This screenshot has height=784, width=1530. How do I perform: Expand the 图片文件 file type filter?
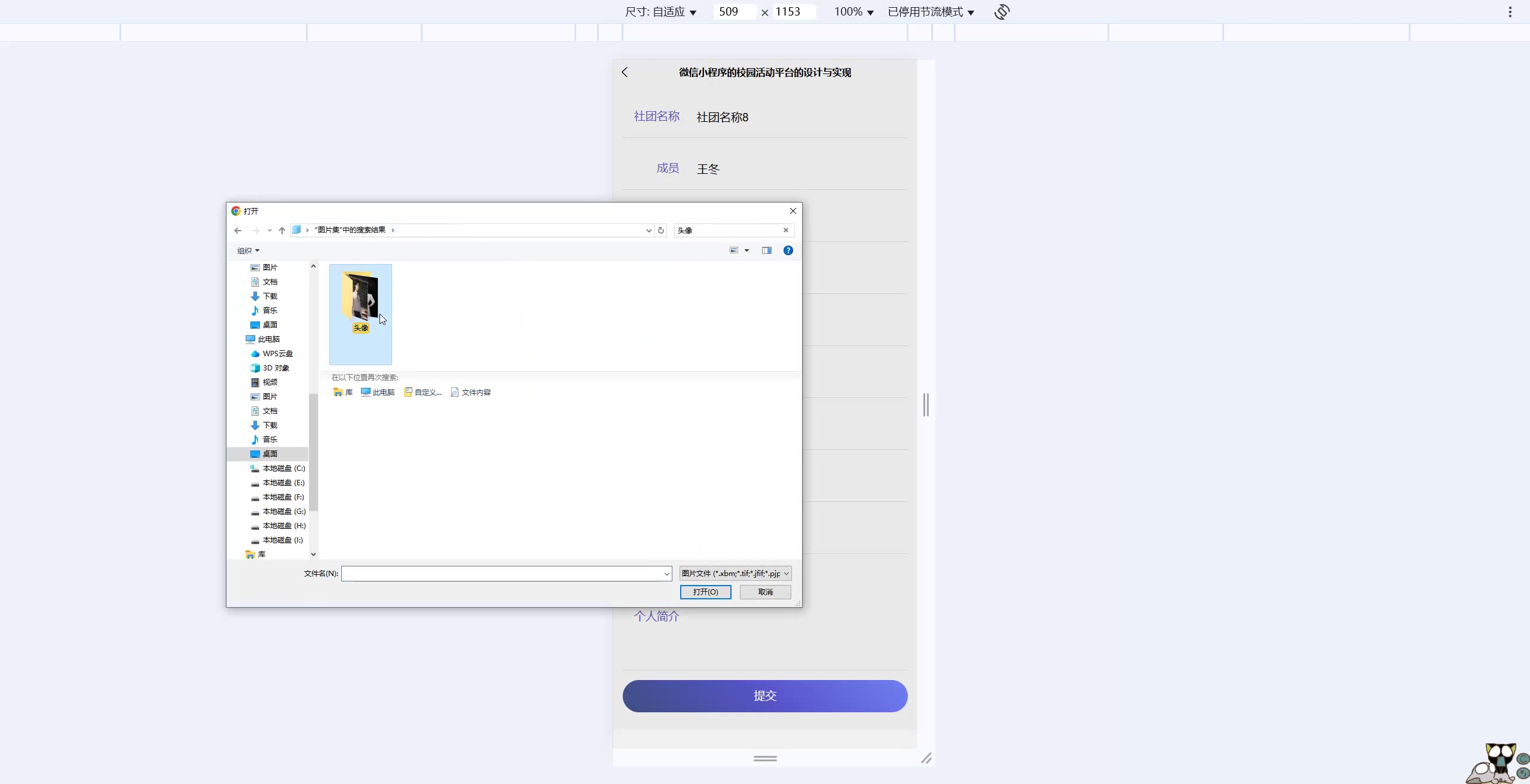click(x=735, y=573)
